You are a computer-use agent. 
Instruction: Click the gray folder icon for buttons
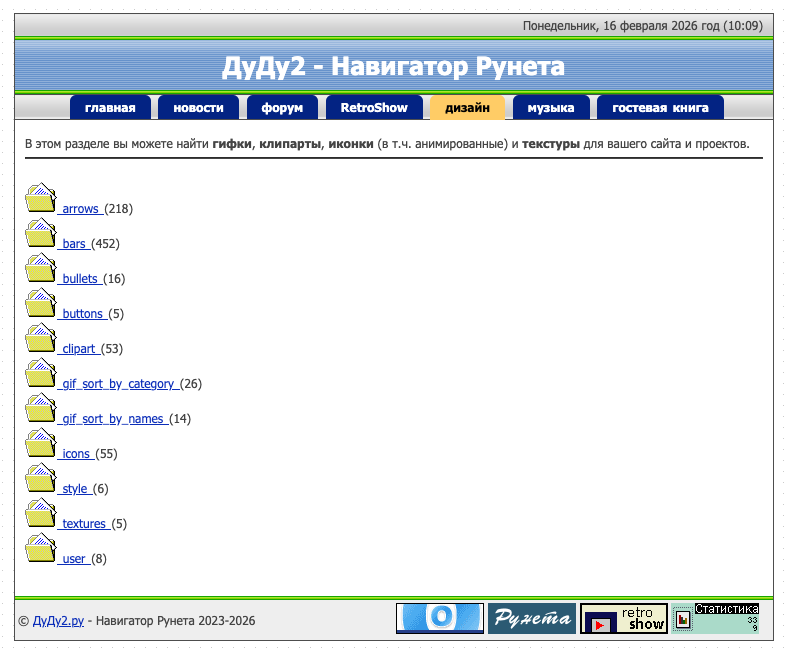pos(41,303)
